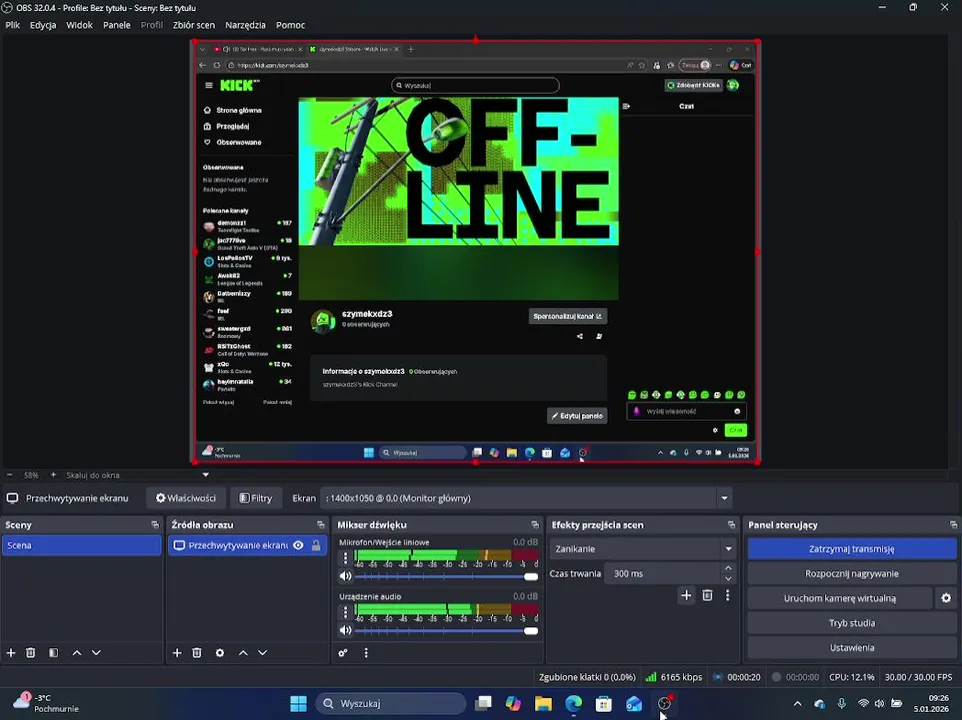Toggle Tryb studia mode

point(852,622)
